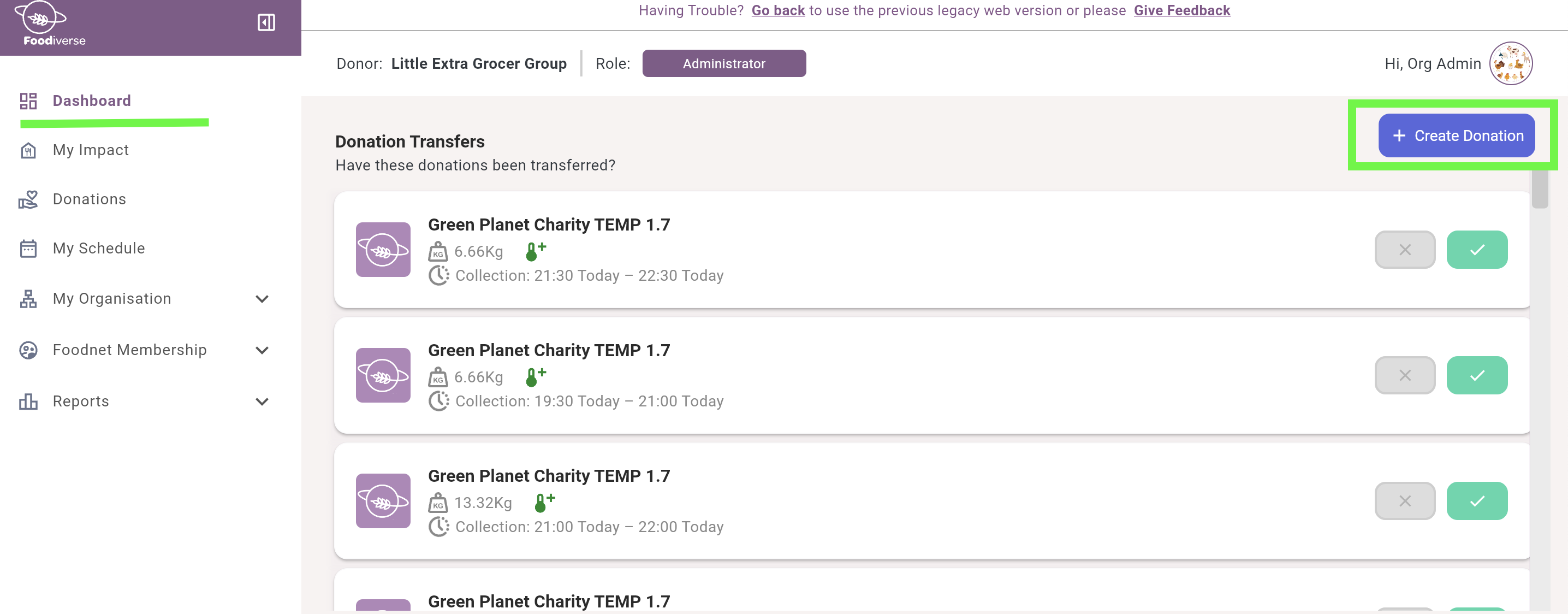Image resolution: width=1568 pixels, height=614 pixels.
Task: Confirm transfer of the 6.66Kg 21:30 donation
Action: 1477,249
